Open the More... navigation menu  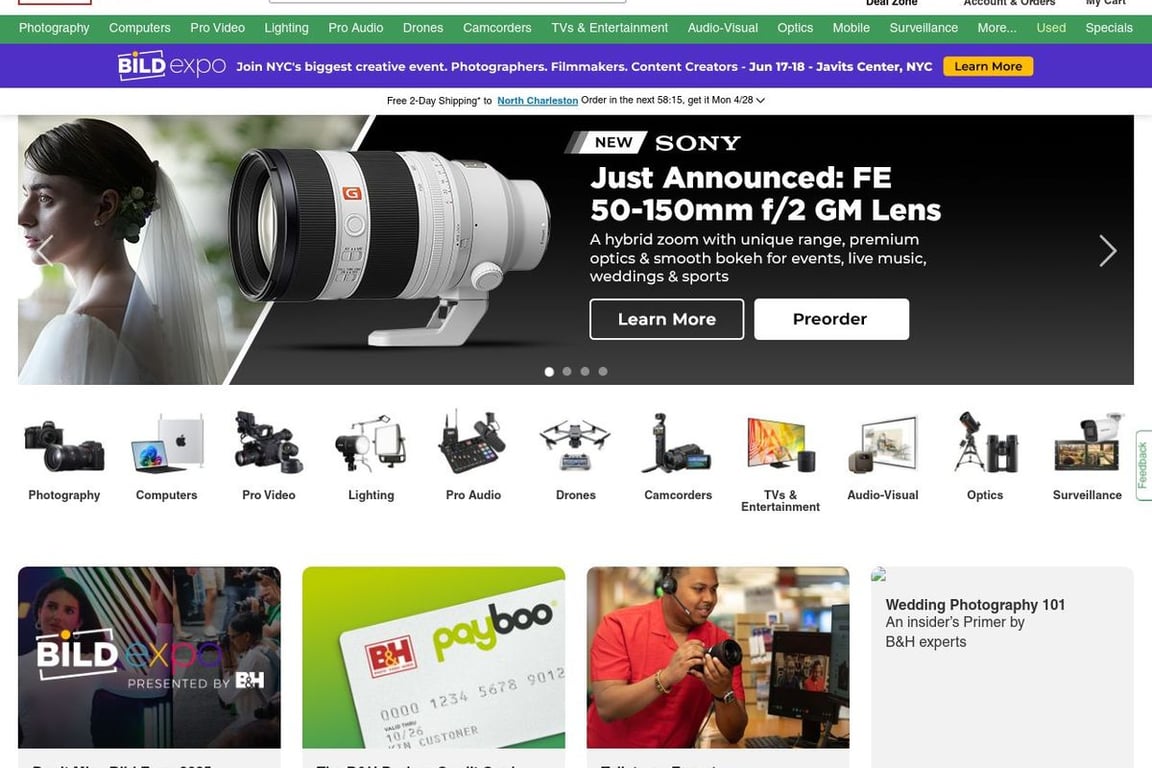pyautogui.click(x=997, y=28)
